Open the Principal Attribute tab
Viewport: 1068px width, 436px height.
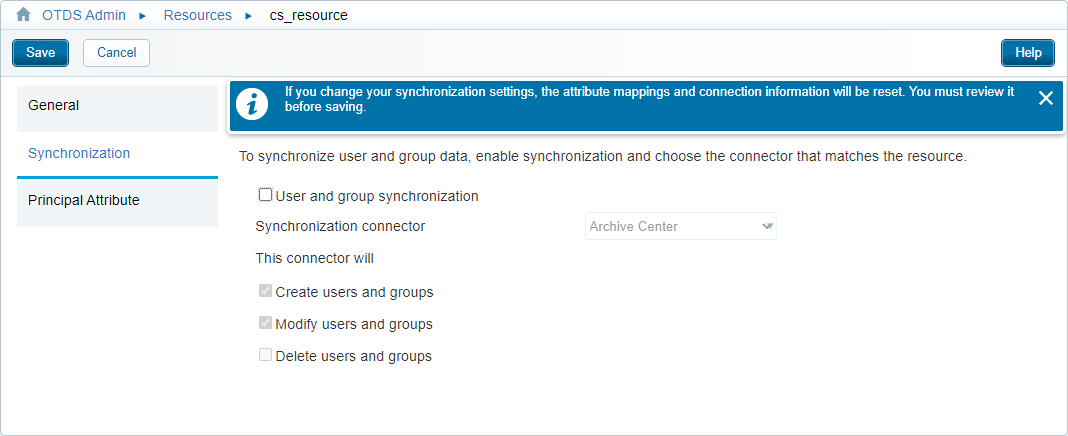pos(117,201)
